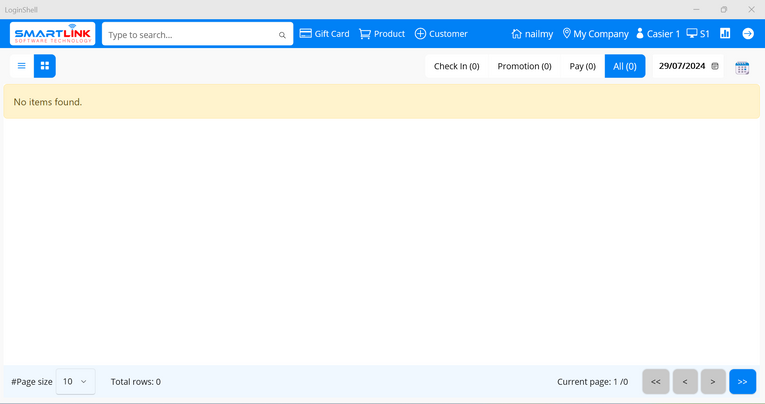Select the Check In (0) tab
765x404 pixels.
click(x=456, y=66)
